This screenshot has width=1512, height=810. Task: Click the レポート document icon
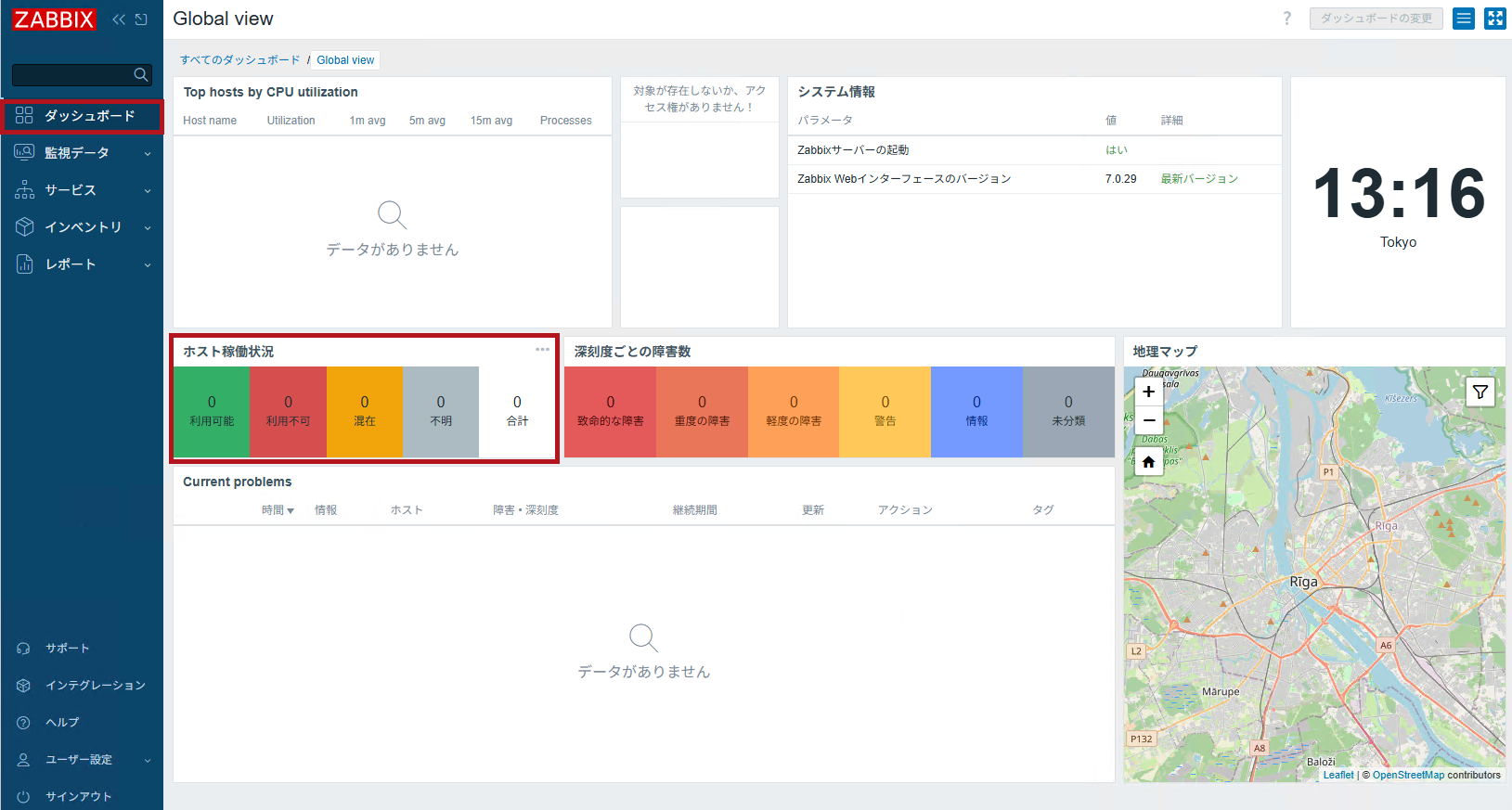[24, 264]
